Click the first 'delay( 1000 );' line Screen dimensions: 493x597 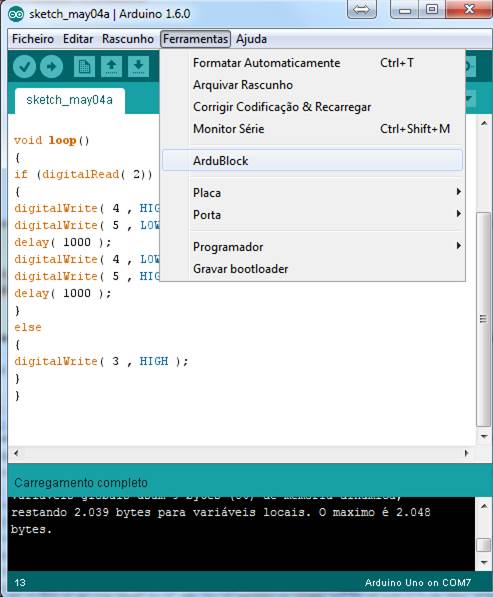[x=62, y=242]
